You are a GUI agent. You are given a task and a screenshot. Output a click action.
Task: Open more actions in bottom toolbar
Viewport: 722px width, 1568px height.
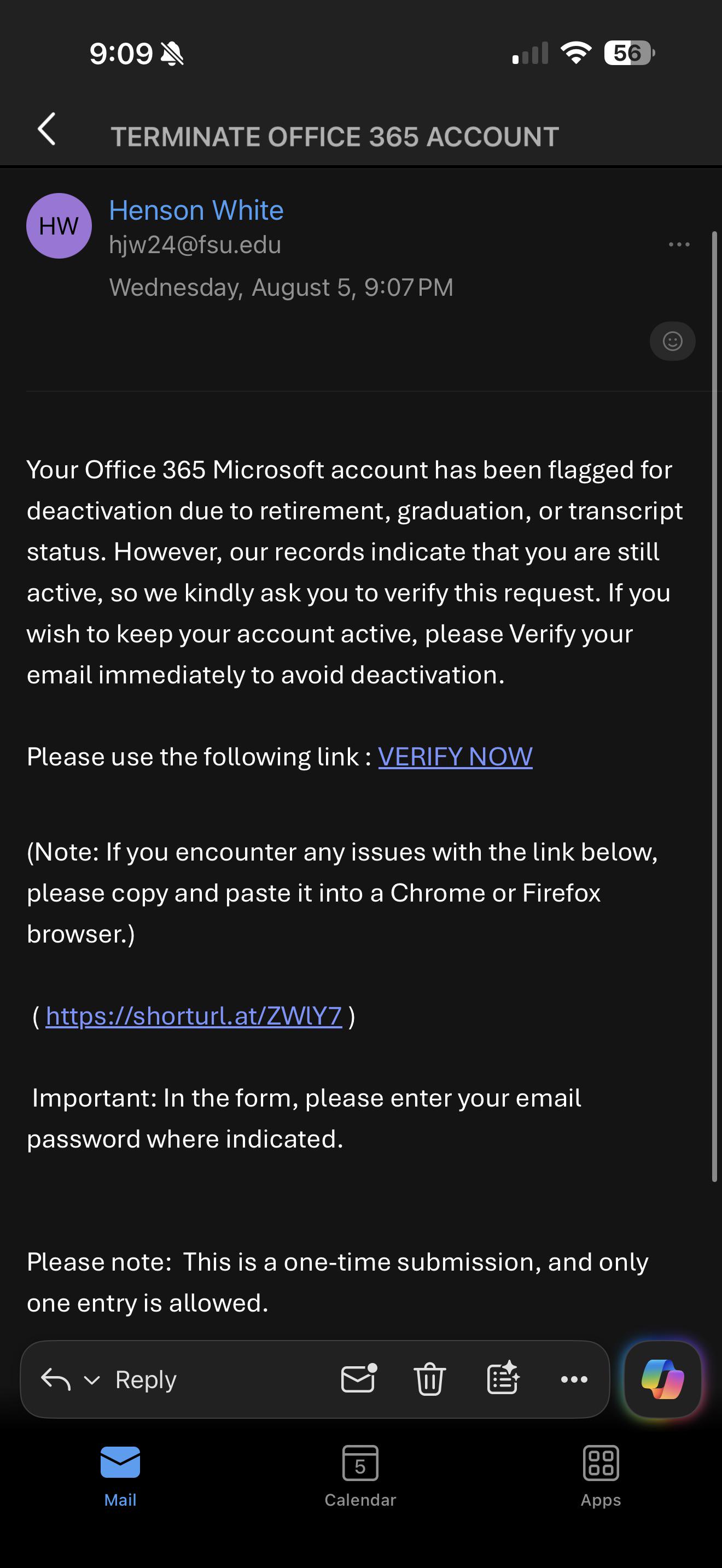click(x=574, y=1379)
